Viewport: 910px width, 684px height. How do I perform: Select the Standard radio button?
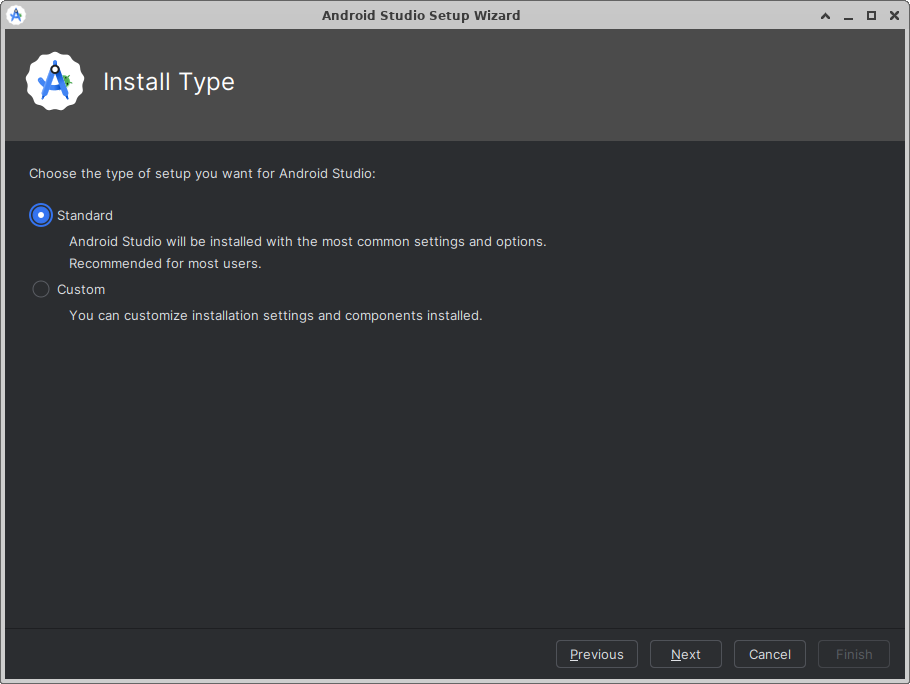[x=41, y=215]
